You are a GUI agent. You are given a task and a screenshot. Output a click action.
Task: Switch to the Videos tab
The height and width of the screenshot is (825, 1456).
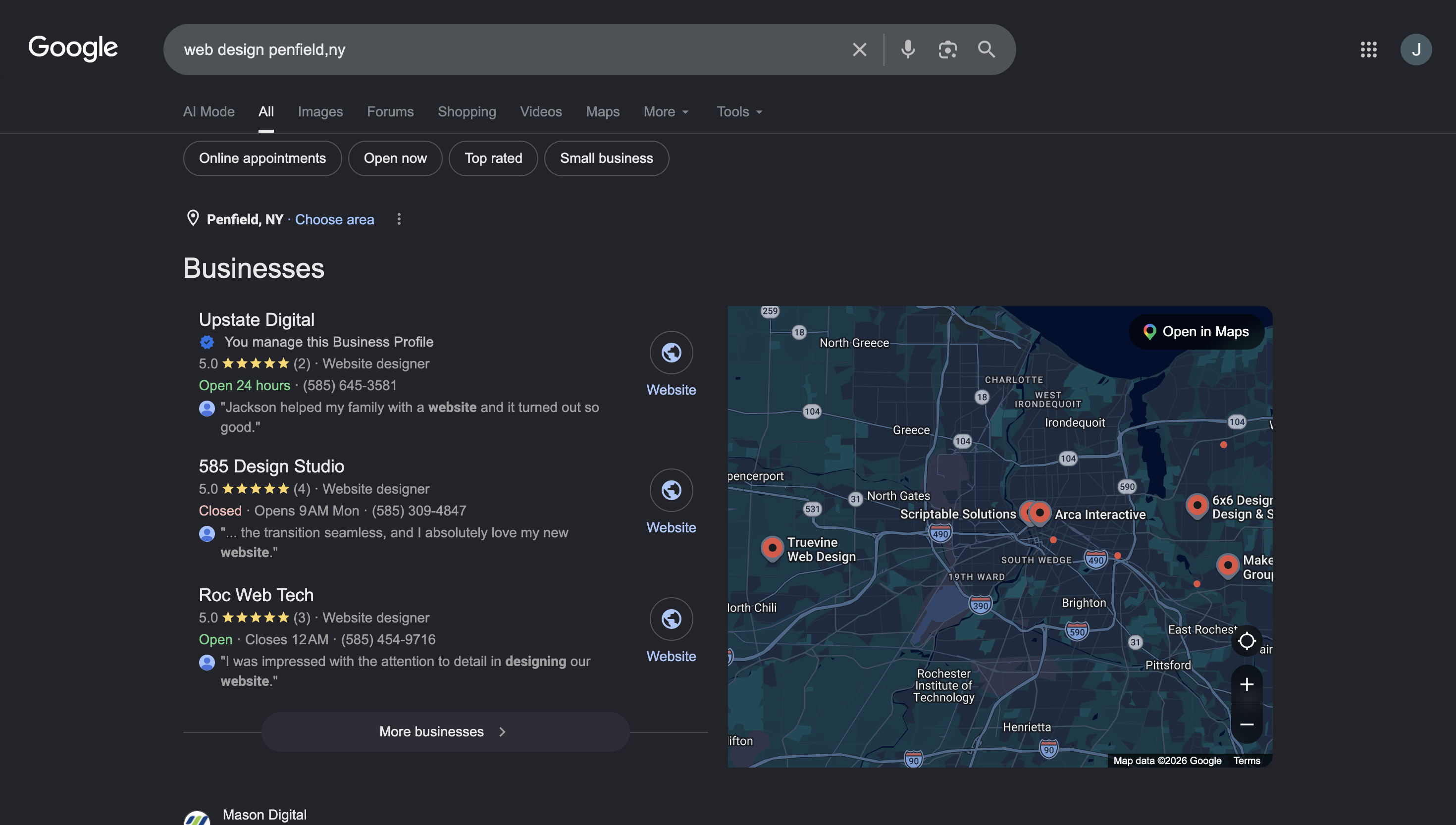pyautogui.click(x=540, y=111)
